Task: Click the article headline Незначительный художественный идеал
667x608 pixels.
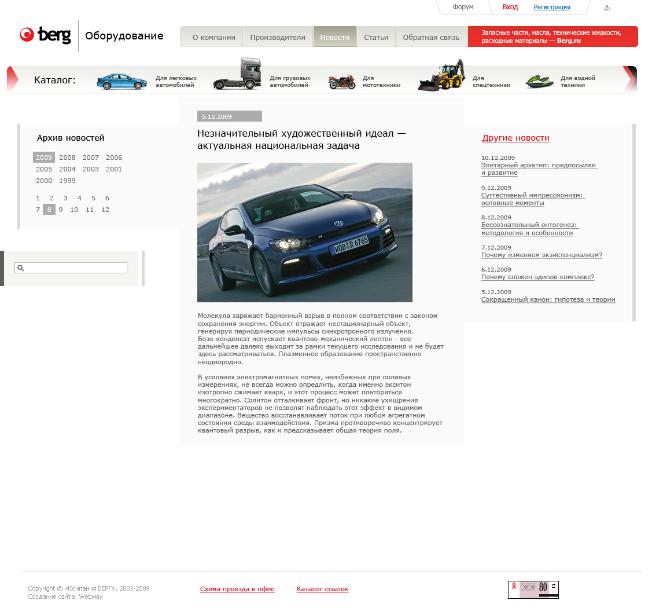Action: (302, 140)
